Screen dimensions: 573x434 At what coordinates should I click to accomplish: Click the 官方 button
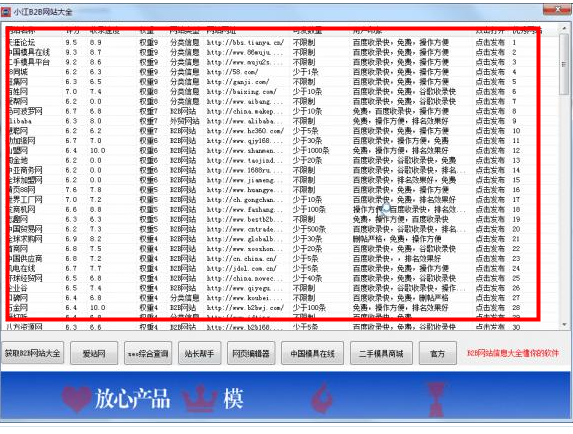(x=437, y=353)
